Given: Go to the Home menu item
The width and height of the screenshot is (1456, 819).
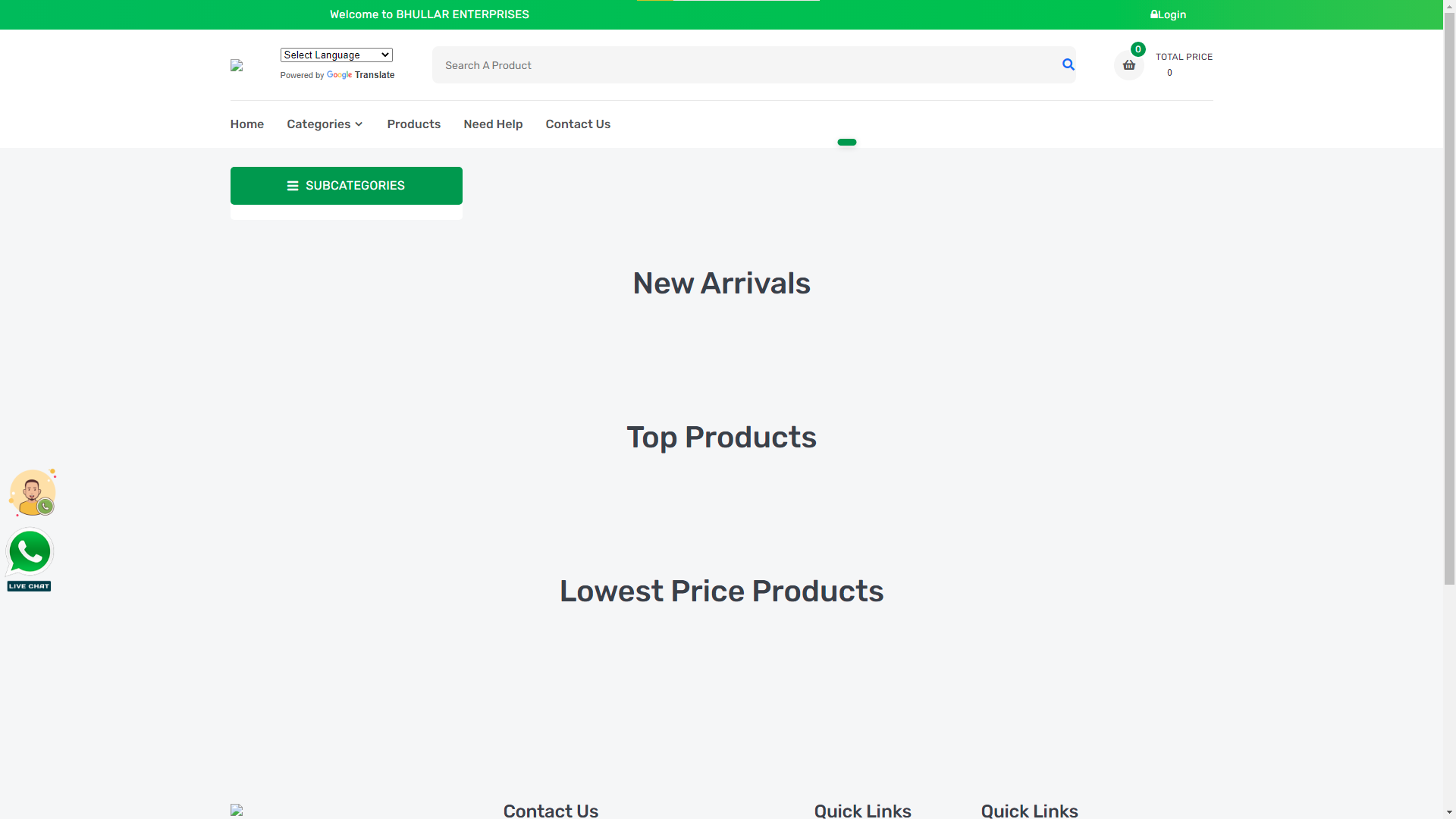Looking at the screenshot, I should click(247, 124).
